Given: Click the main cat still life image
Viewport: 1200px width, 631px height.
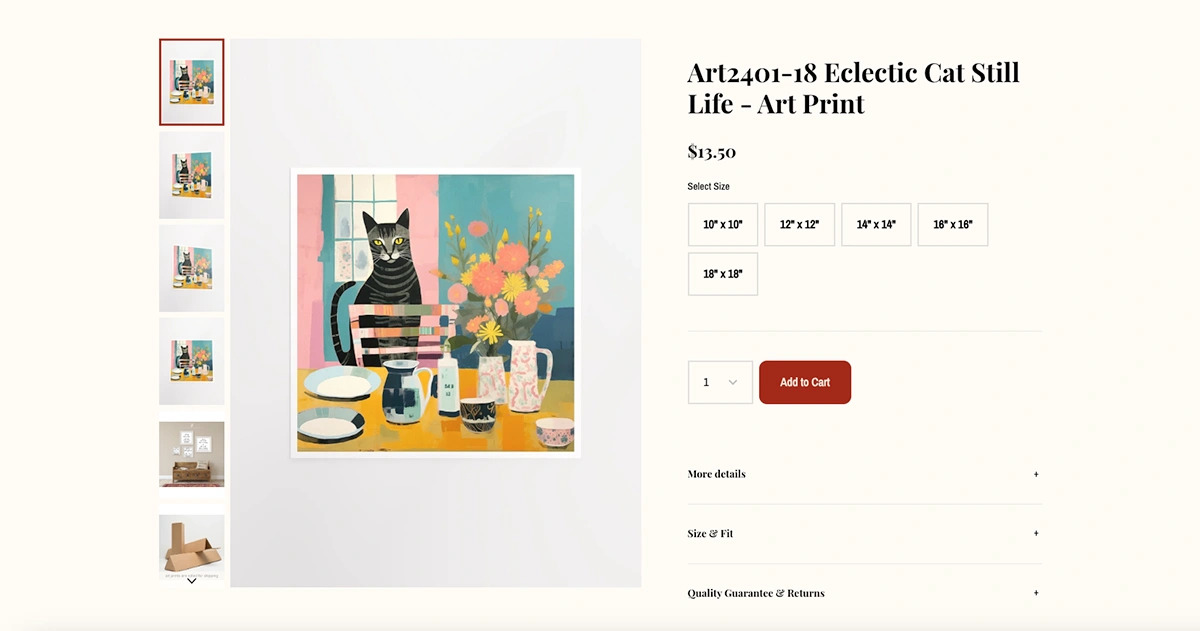Looking at the screenshot, I should (436, 313).
